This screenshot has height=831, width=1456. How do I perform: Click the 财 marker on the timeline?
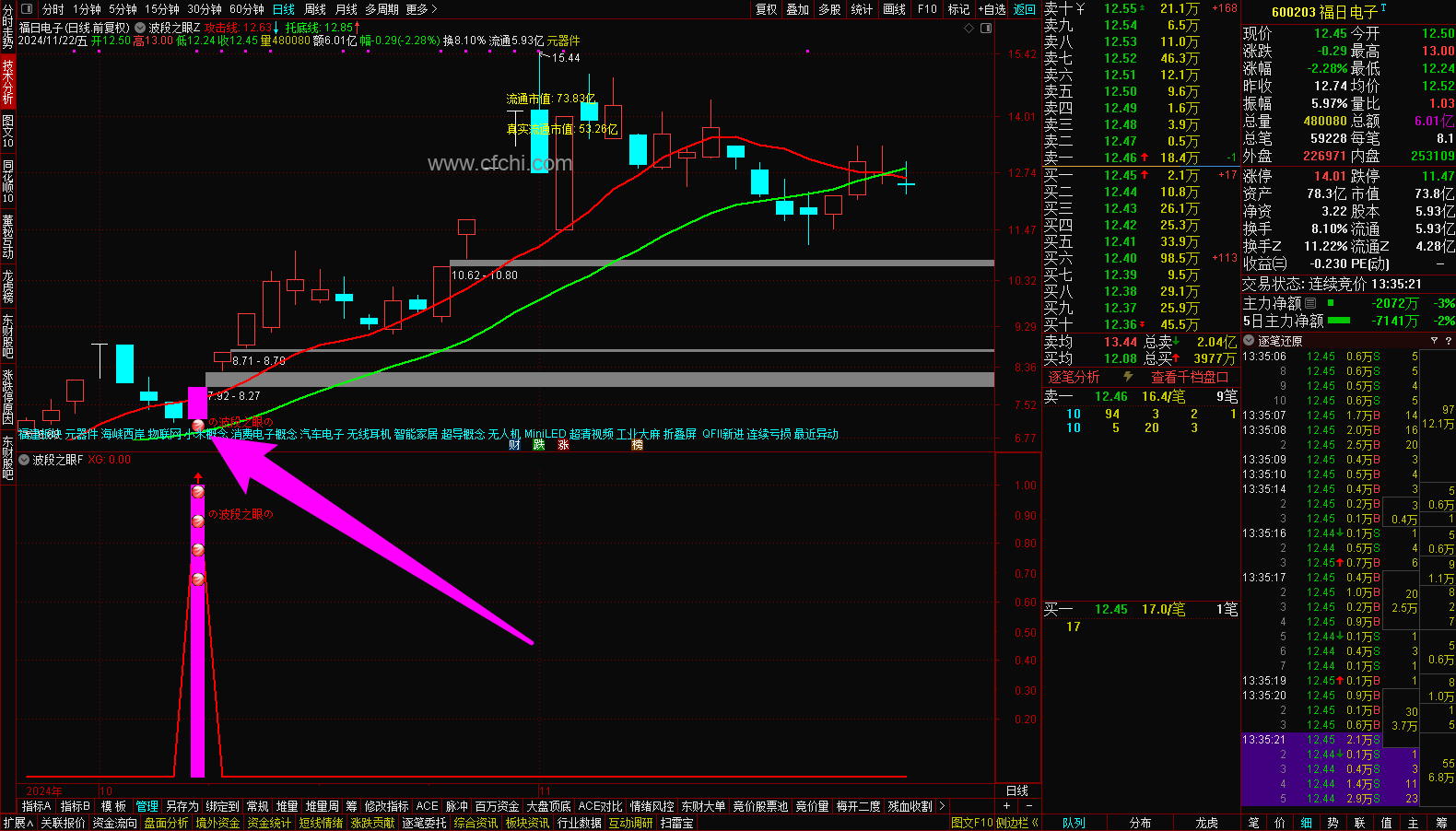coord(514,445)
